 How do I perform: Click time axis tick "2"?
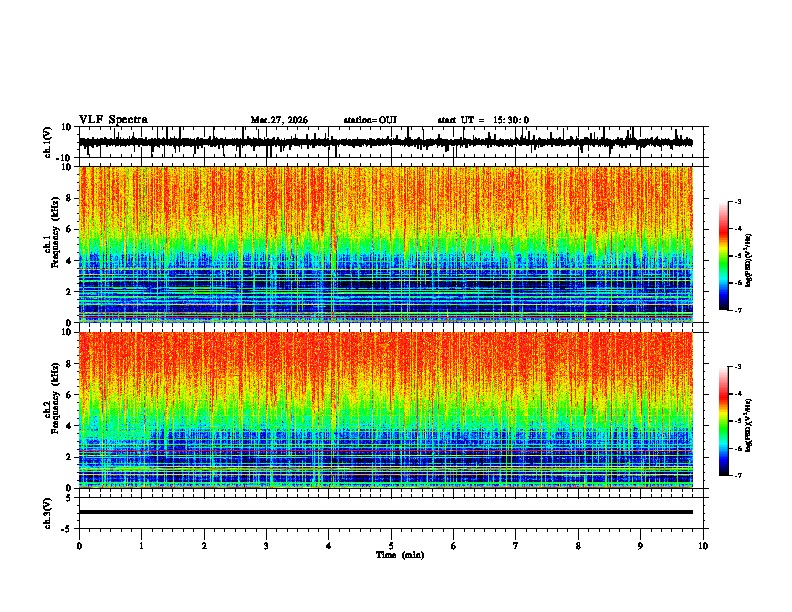tap(204, 546)
